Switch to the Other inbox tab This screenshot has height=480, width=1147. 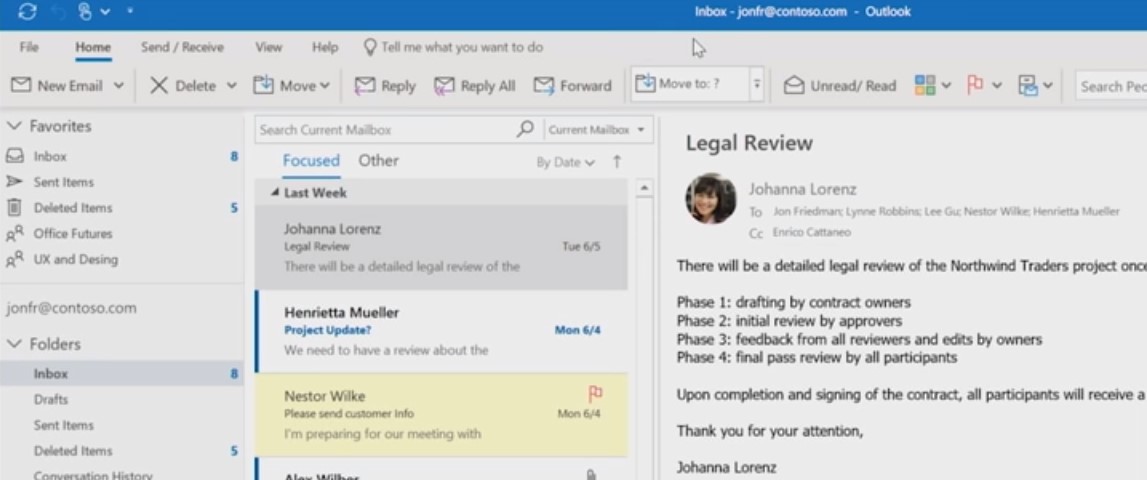378,161
